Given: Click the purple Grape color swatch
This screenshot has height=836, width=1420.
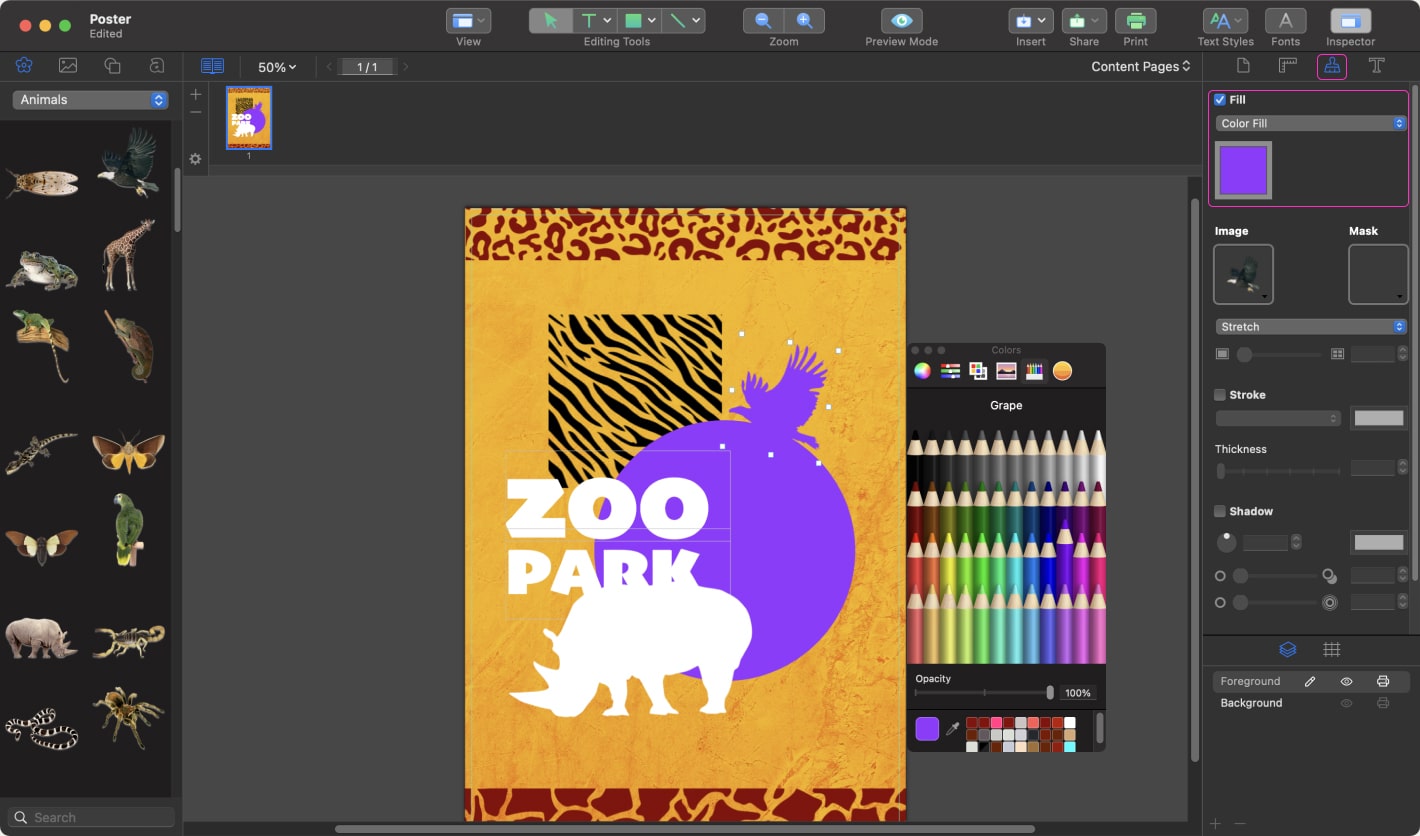Looking at the screenshot, I should point(926,729).
